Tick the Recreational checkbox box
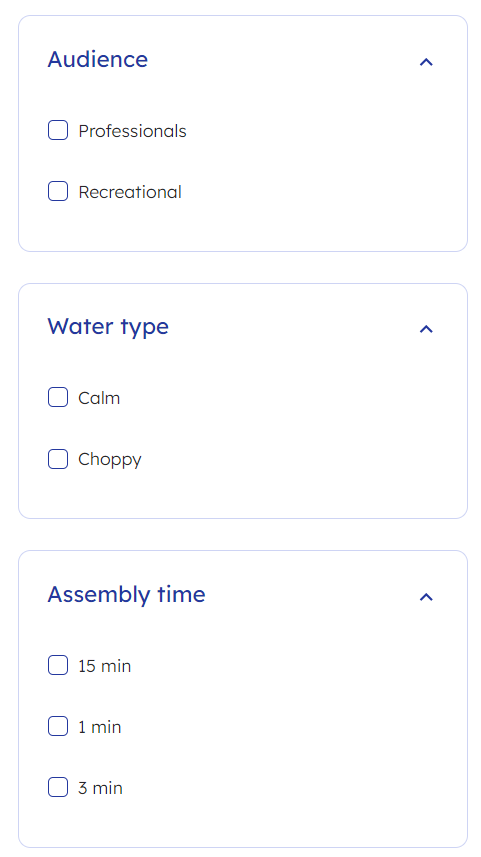This screenshot has width=481, height=857. pyautogui.click(x=58, y=191)
